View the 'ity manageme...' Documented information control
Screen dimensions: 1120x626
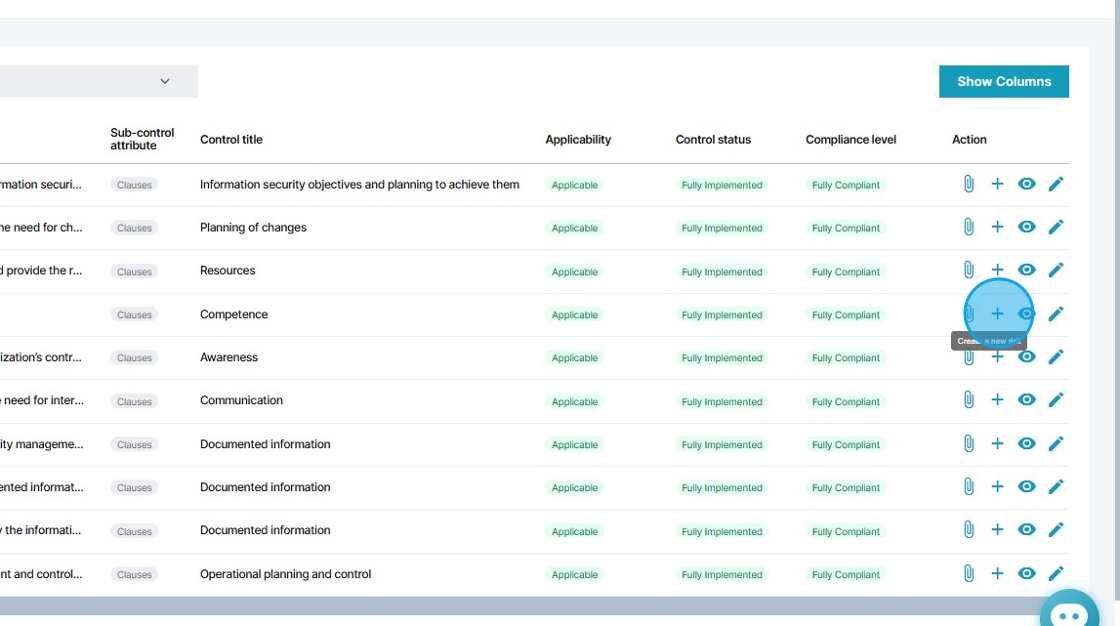[1026, 444]
